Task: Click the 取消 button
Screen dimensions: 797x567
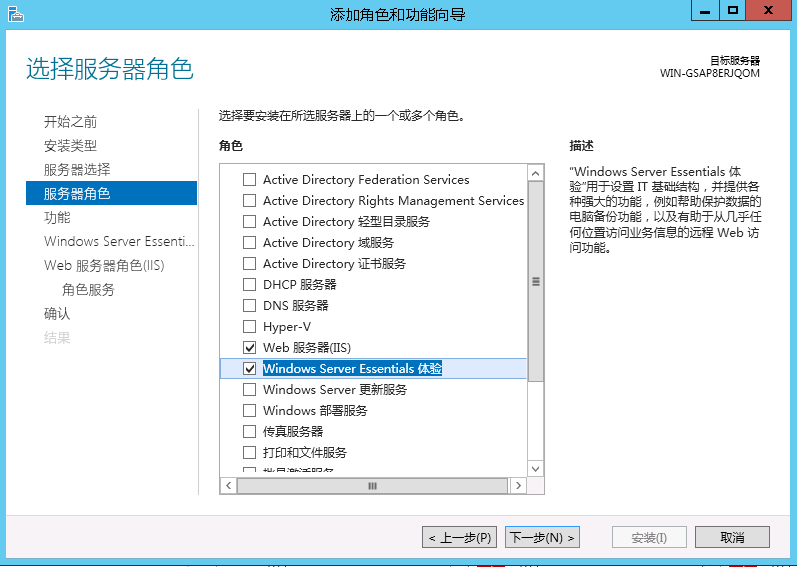Action: (732, 538)
